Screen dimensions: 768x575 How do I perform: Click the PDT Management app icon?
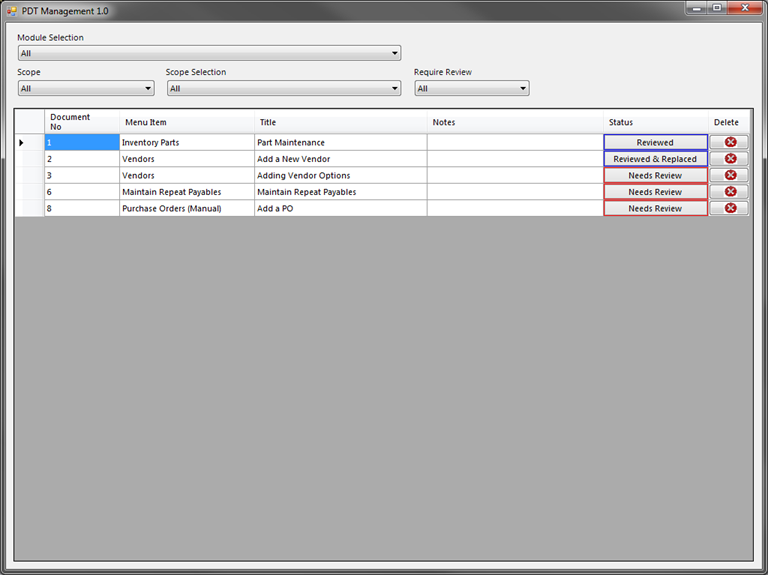(x=12, y=11)
